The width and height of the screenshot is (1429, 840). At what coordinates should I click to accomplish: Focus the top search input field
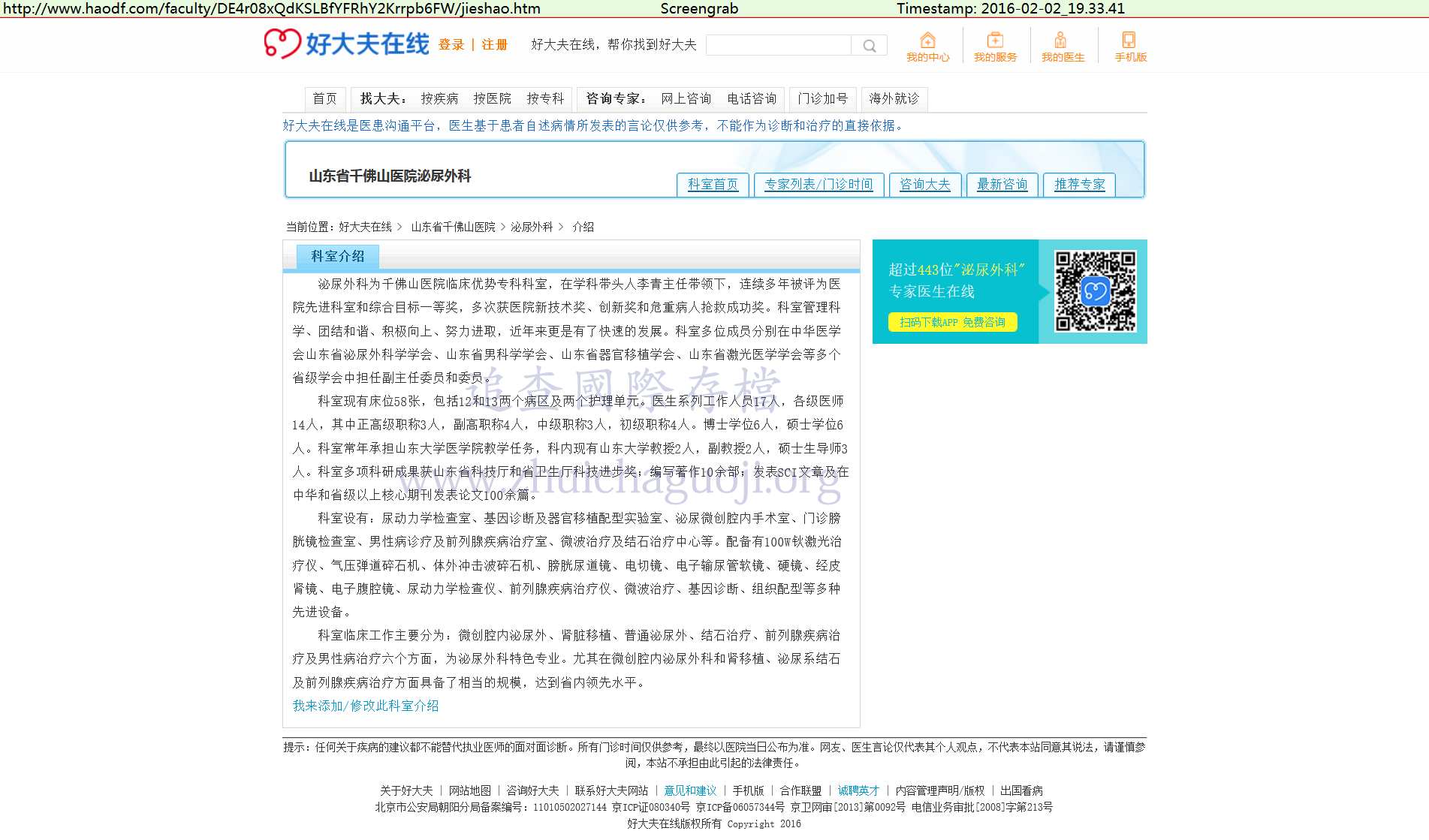click(x=779, y=46)
